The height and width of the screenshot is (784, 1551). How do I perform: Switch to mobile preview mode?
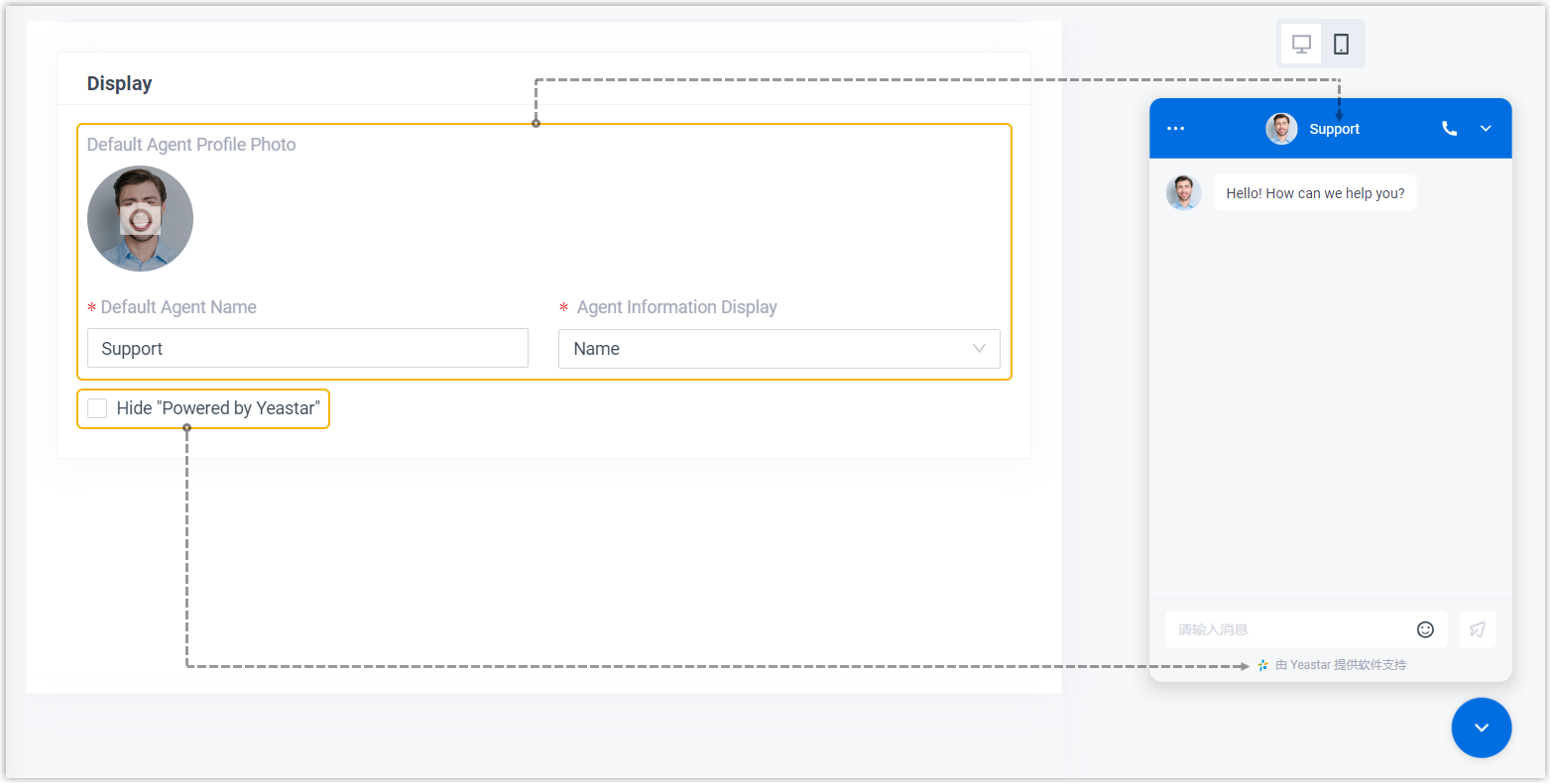1341,45
